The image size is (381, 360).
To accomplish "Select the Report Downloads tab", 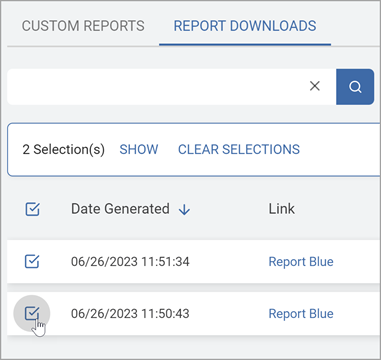I will (x=245, y=26).
